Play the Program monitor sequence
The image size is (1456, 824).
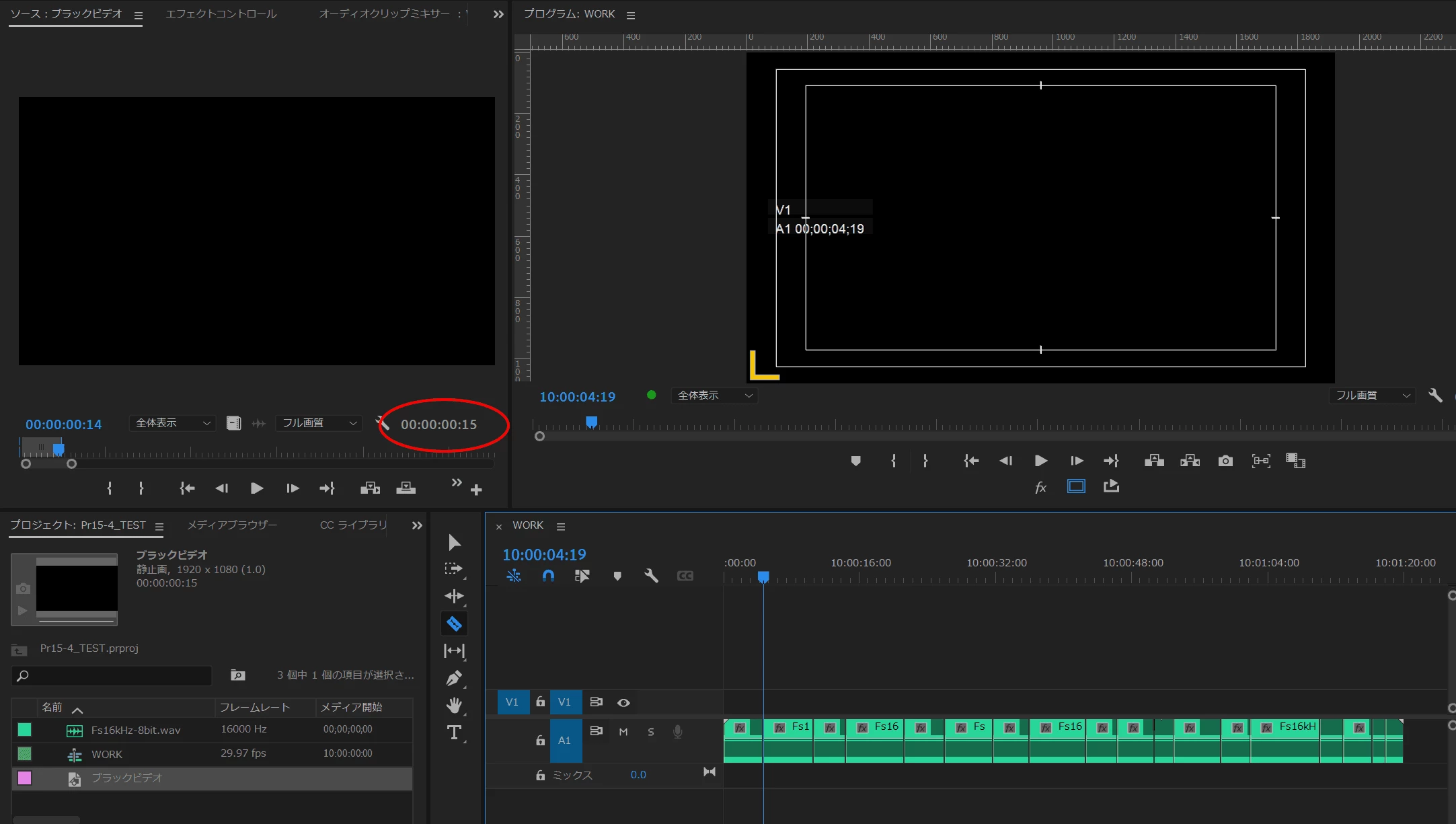pos(1040,461)
